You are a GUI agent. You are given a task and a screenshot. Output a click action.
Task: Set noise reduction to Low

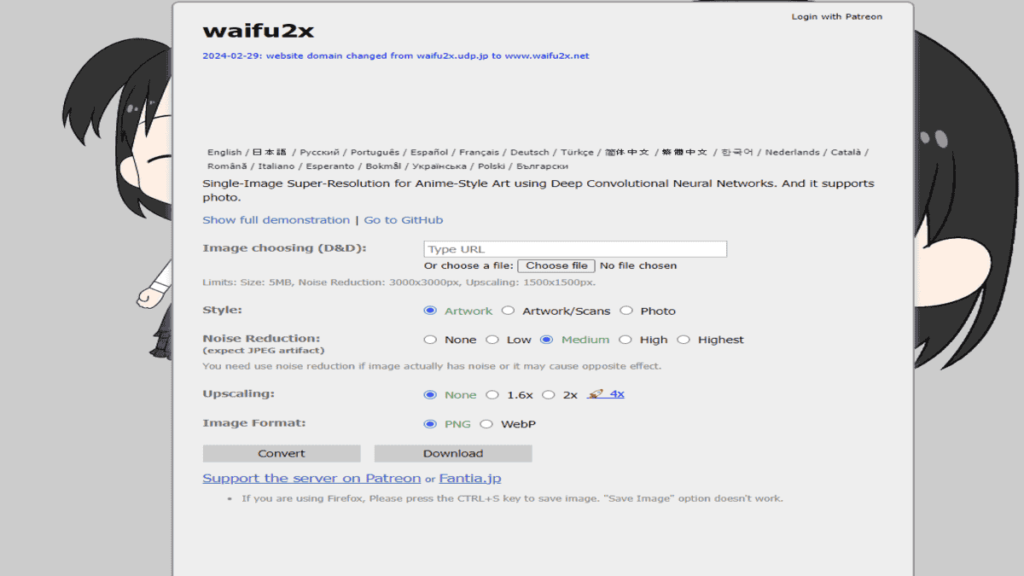pyautogui.click(x=492, y=340)
